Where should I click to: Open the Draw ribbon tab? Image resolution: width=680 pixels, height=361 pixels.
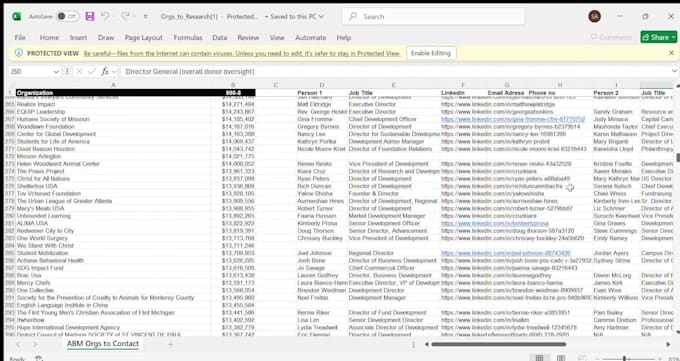point(106,38)
